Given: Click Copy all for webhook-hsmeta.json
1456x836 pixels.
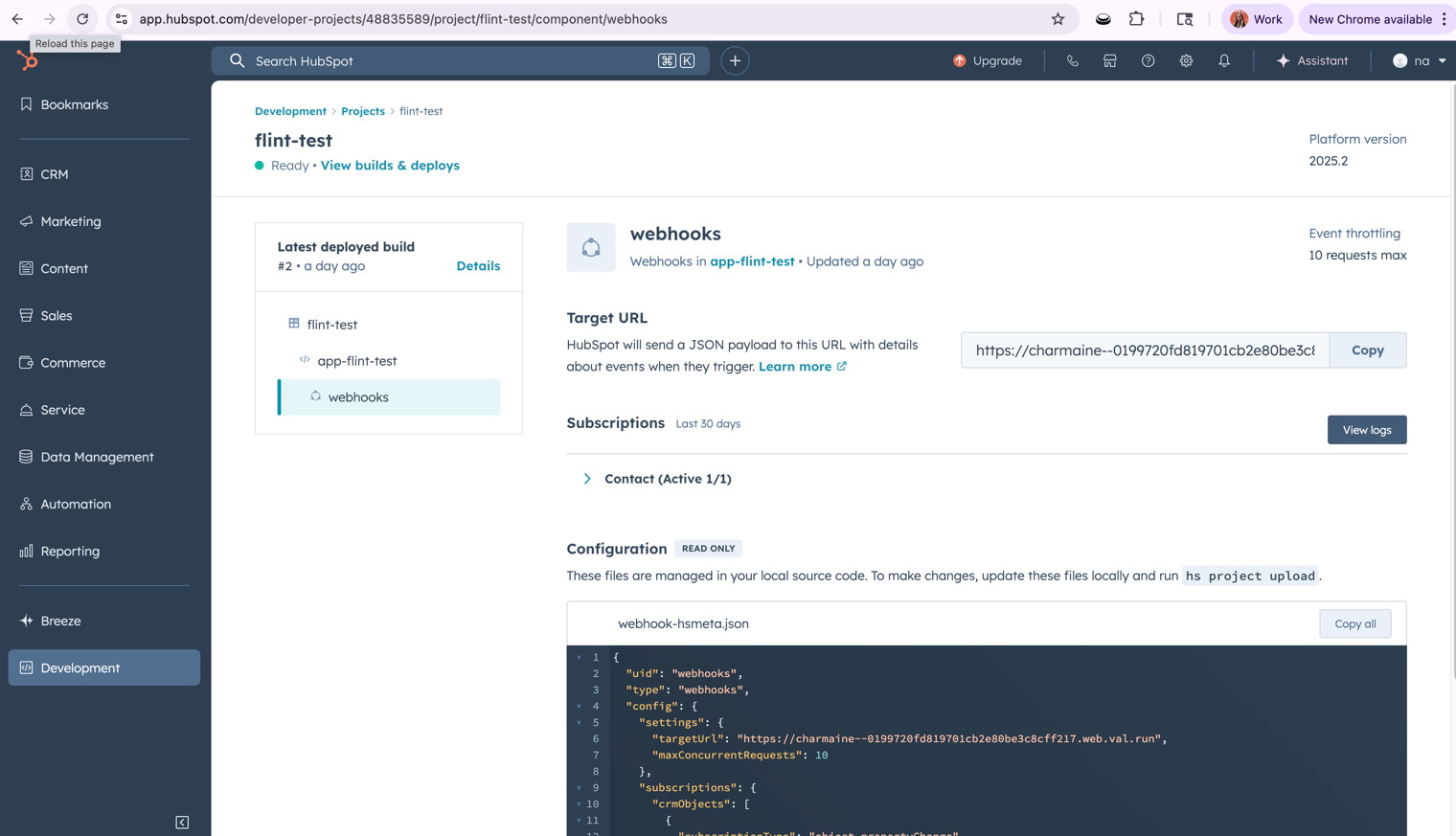Looking at the screenshot, I should [x=1354, y=623].
